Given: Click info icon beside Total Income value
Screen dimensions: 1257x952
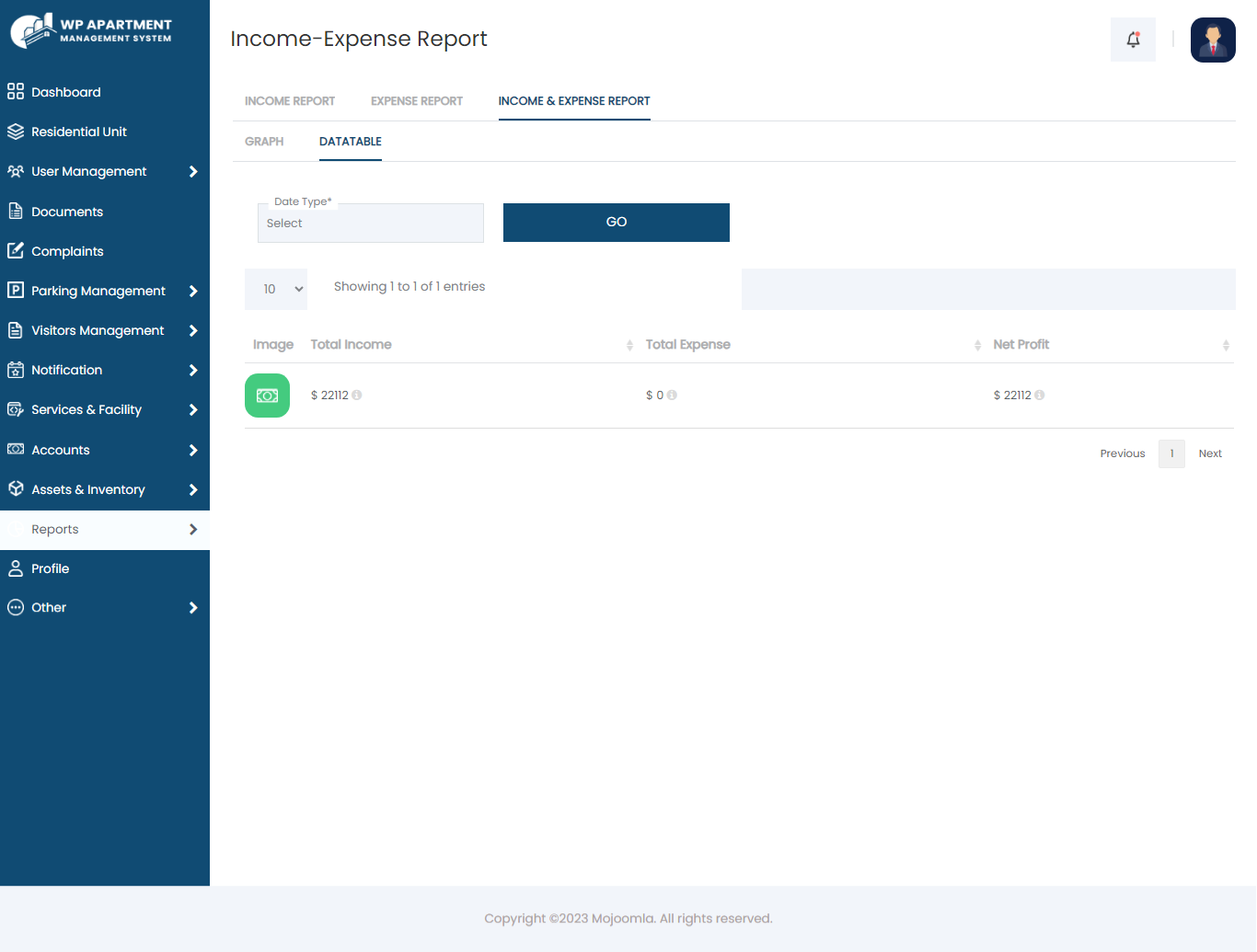Looking at the screenshot, I should tap(357, 396).
